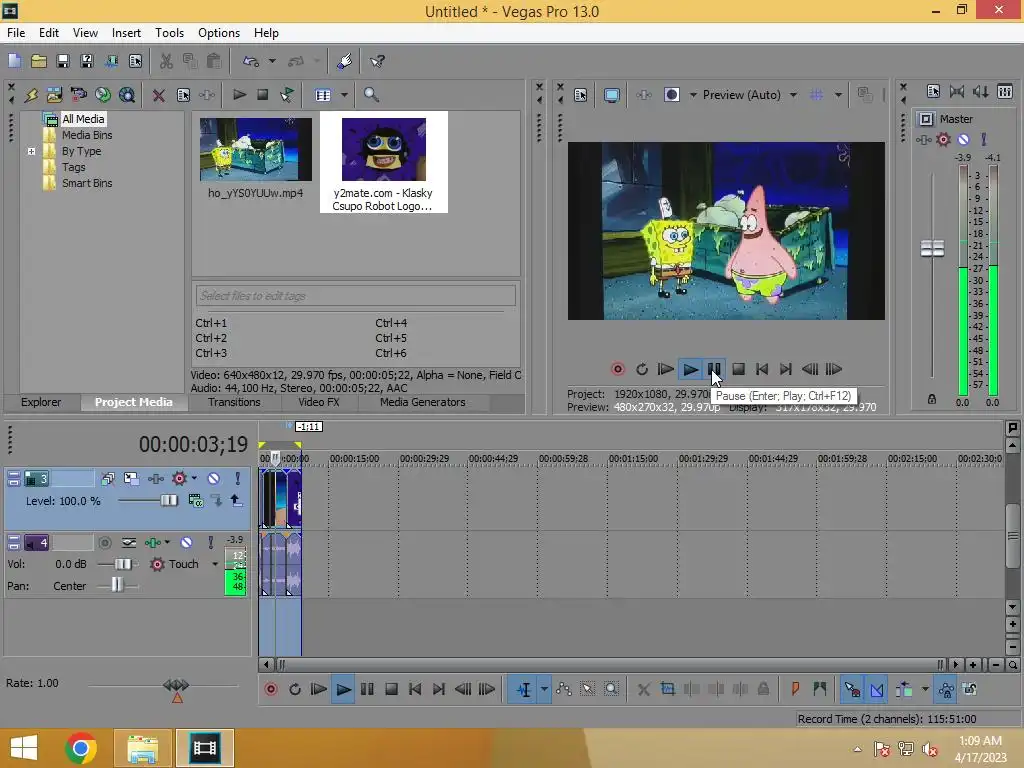Click the Record button in preview window

coord(617,369)
